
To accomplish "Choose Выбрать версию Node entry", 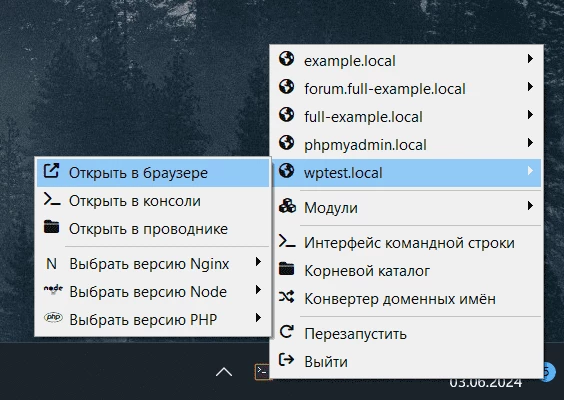I will tap(153, 292).
